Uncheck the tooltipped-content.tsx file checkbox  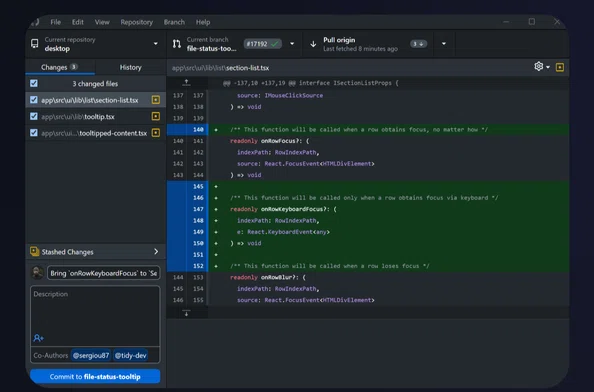click(x=34, y=133)
